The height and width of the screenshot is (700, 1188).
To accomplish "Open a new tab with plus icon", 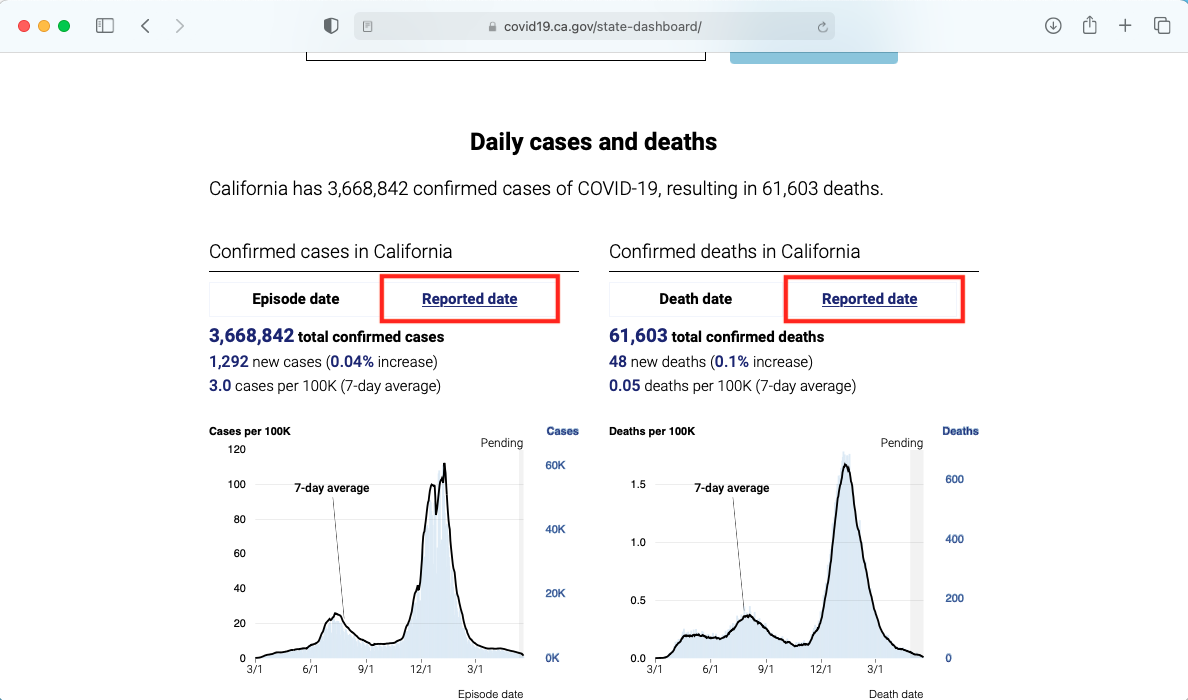I will click(1125, 26).
